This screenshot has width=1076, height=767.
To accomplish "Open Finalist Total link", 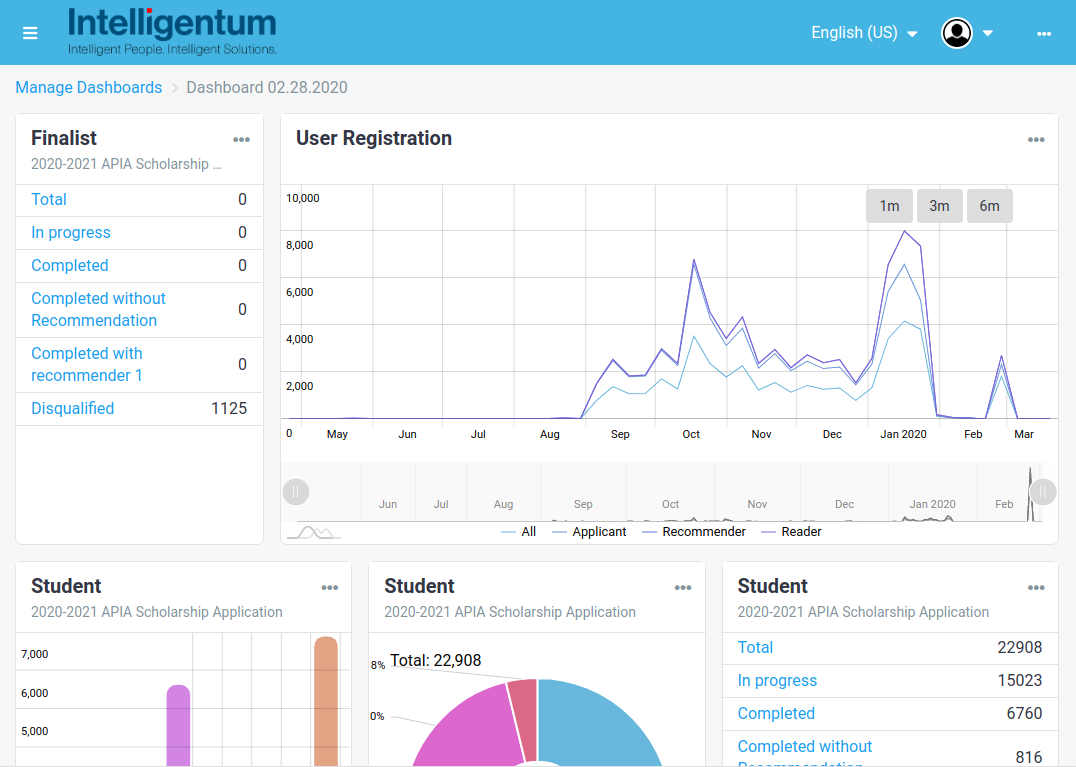I will tap(49, 200).
